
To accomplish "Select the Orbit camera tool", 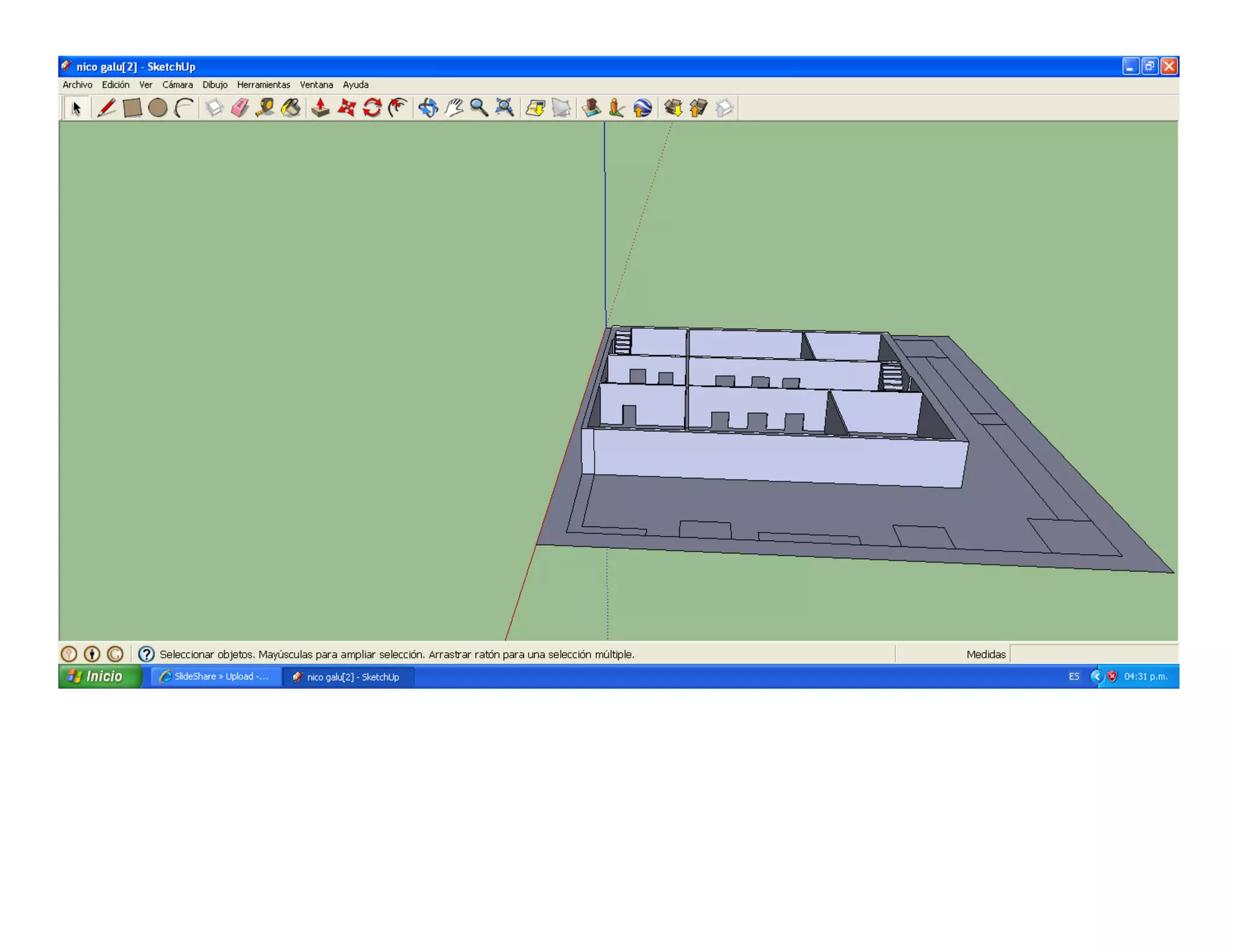I will [428, 108].
